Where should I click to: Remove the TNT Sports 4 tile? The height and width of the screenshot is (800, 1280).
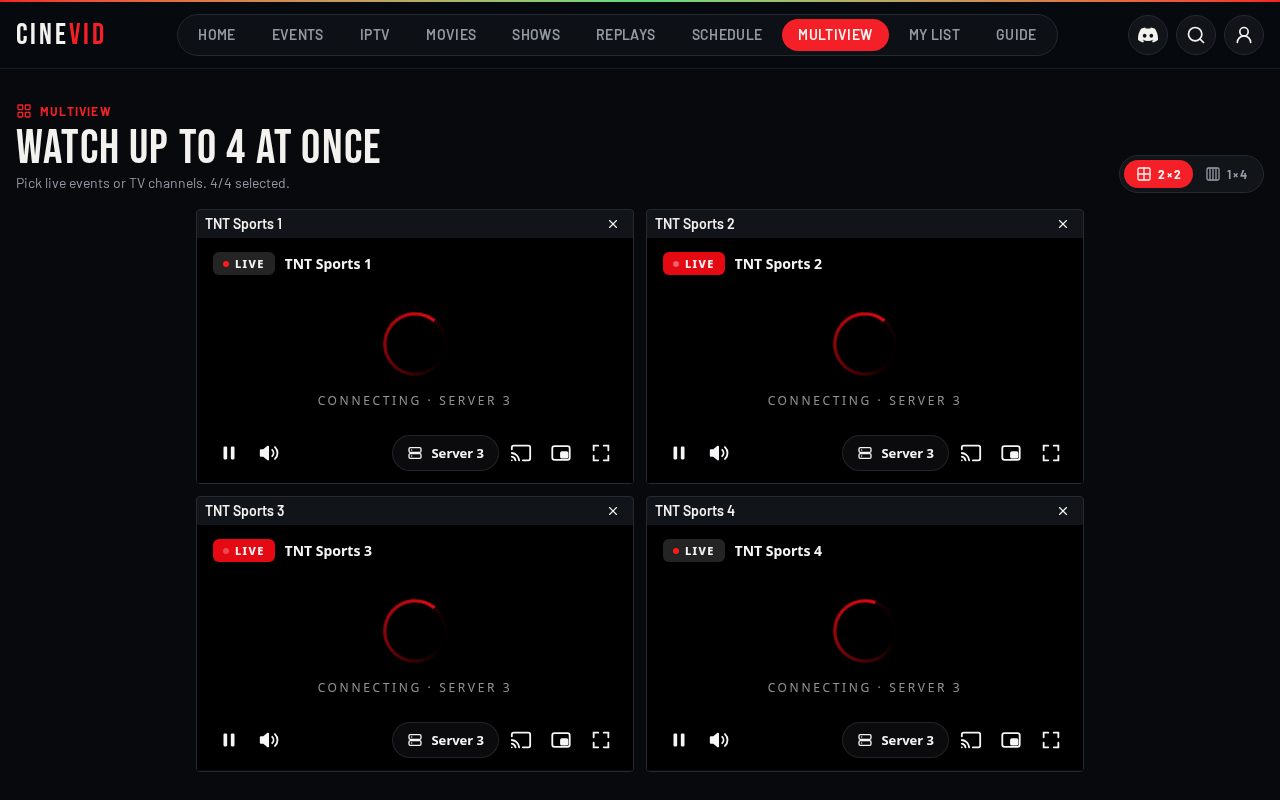click(x=1063, y=511)
